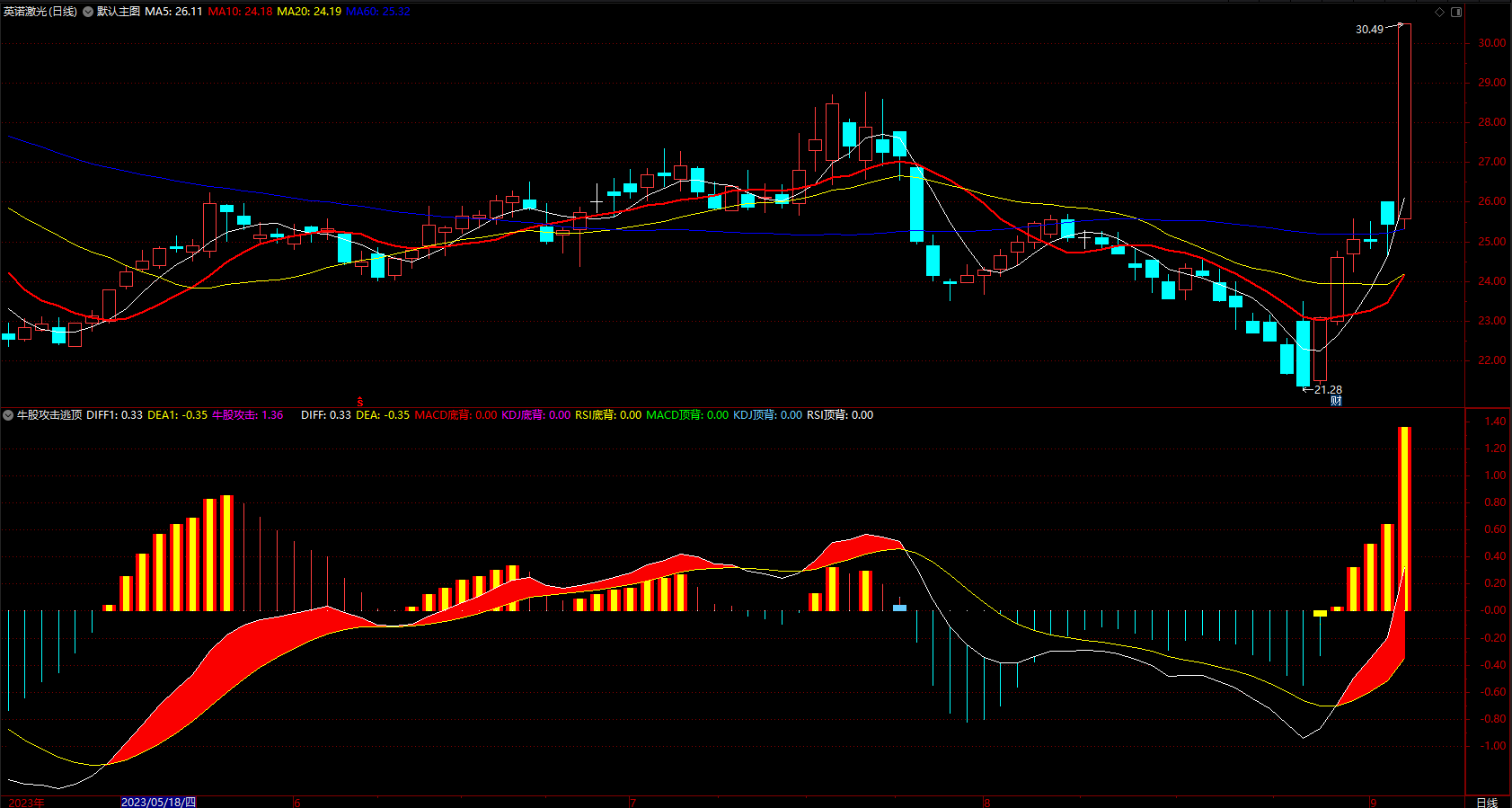
Task: Select the 英诺激光 (日线) title
Action: tap(40, 12)
